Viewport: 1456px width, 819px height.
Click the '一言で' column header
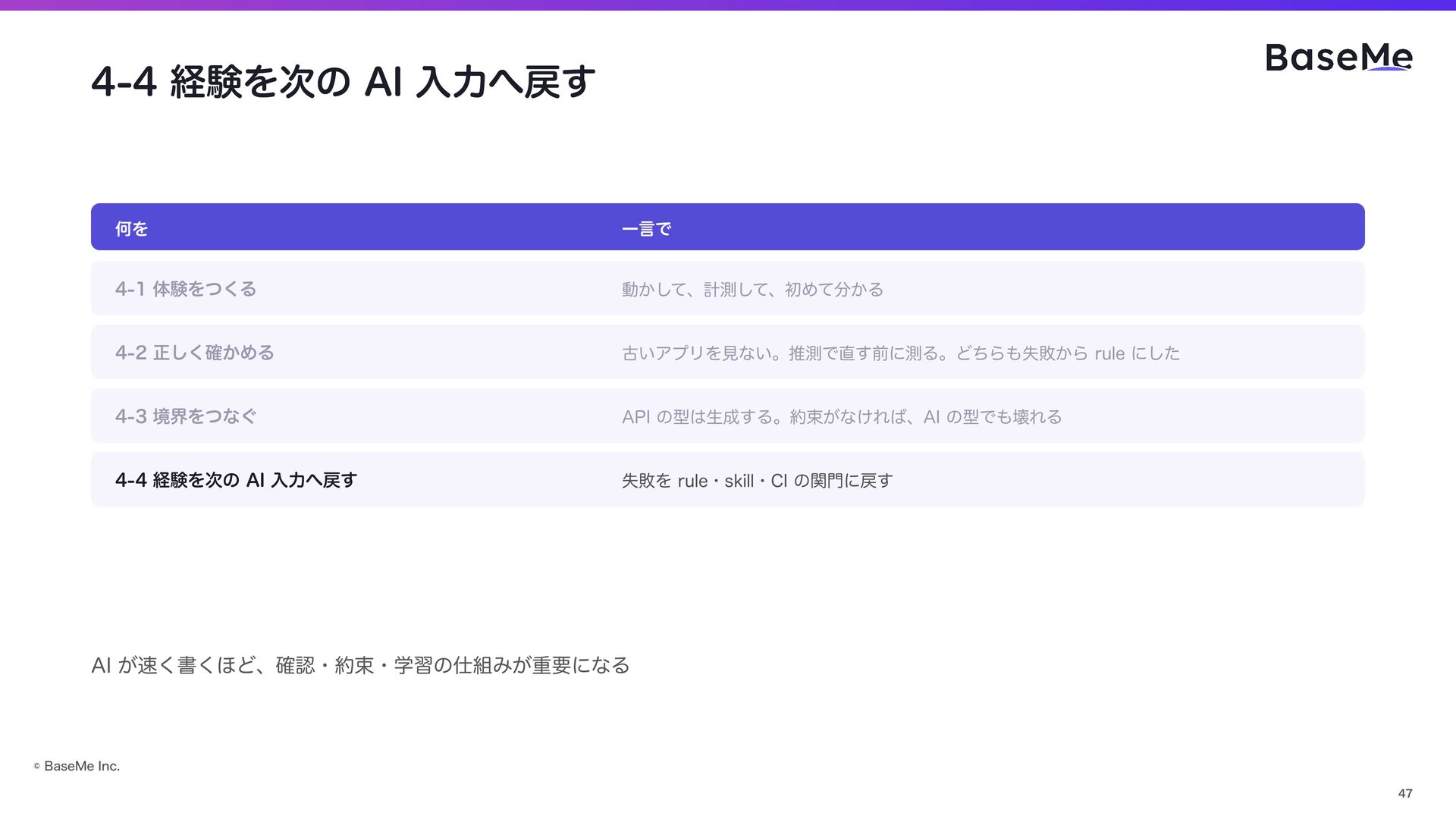646,228
